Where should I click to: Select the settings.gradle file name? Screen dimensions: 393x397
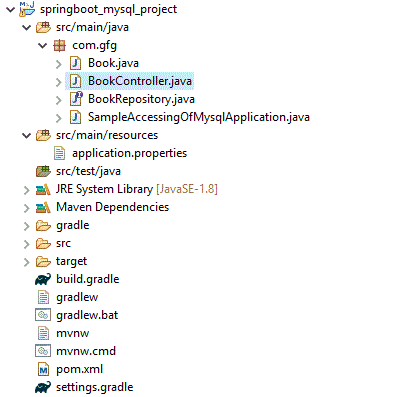pyautogui.click(x=95, y=387)
